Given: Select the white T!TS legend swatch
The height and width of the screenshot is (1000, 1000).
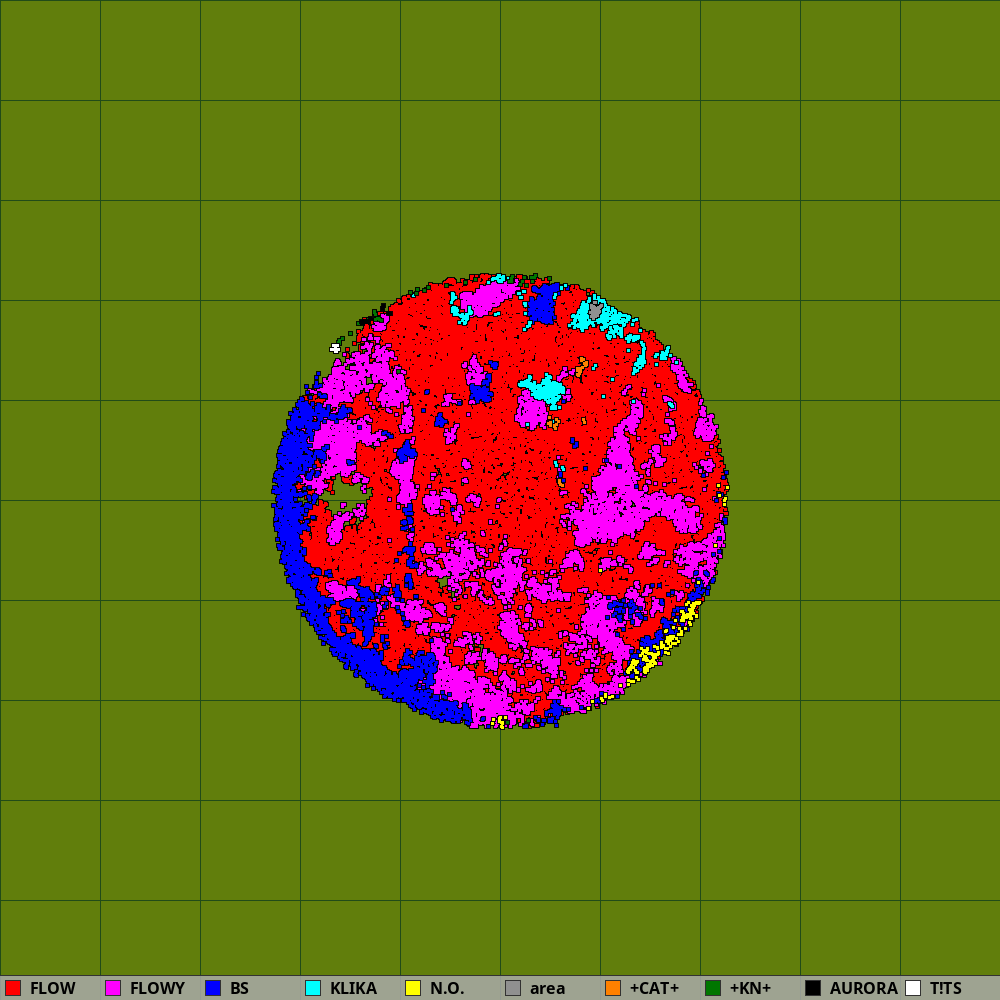Looking at the screenshot, I should pos(913,988).
